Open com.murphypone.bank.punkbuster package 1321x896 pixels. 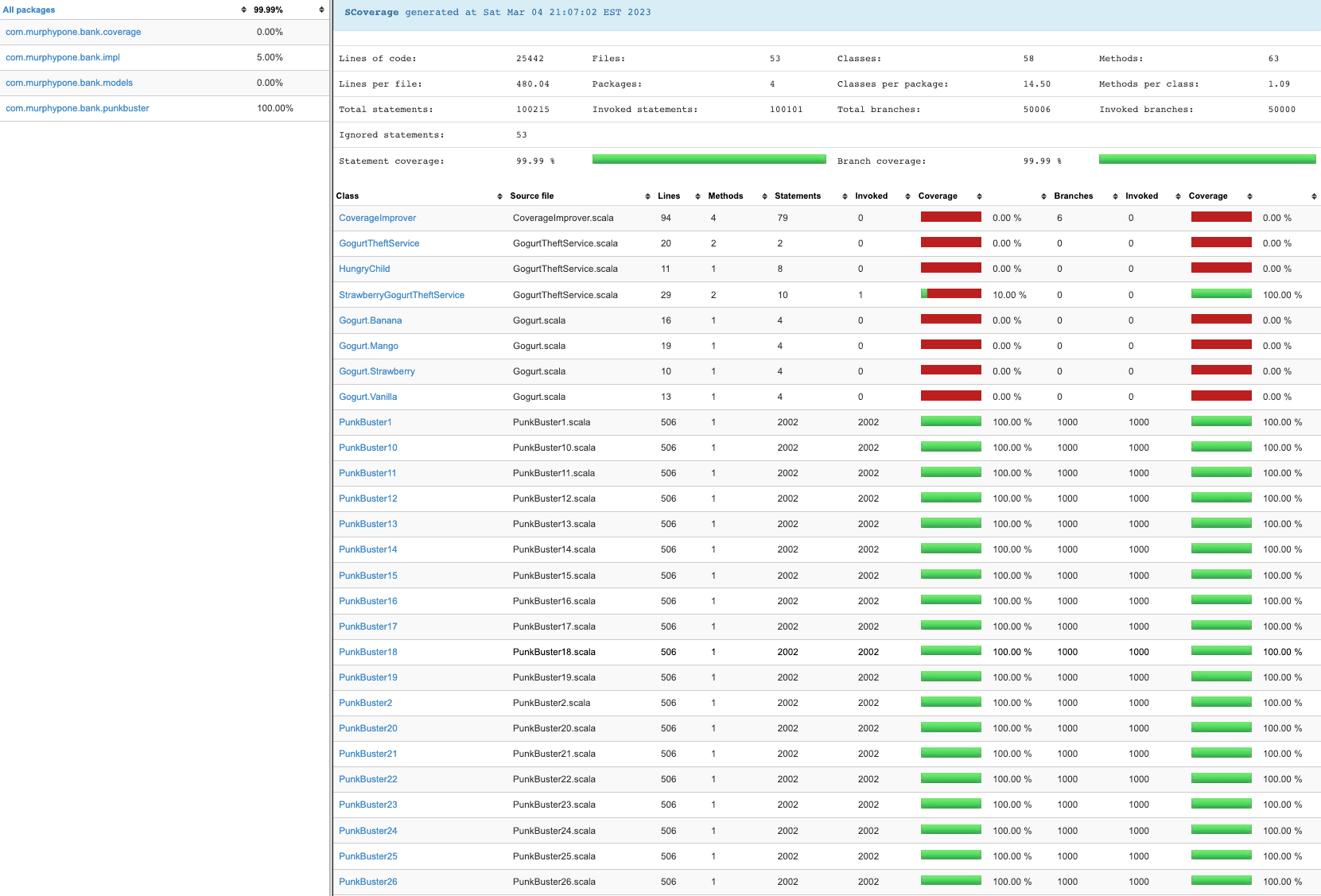tap(77, 108)
